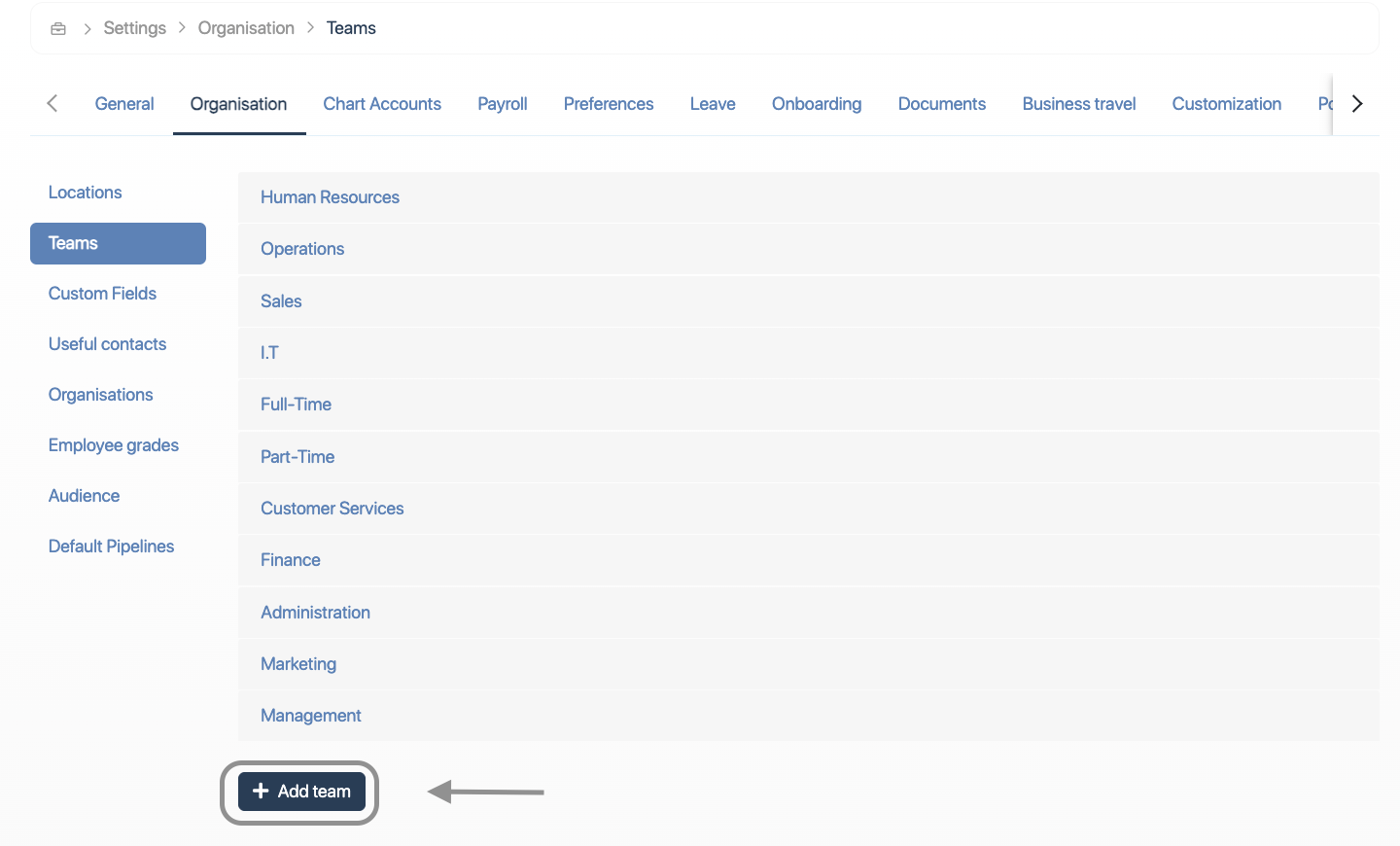Open the Human Resources team row

(330, 197)
